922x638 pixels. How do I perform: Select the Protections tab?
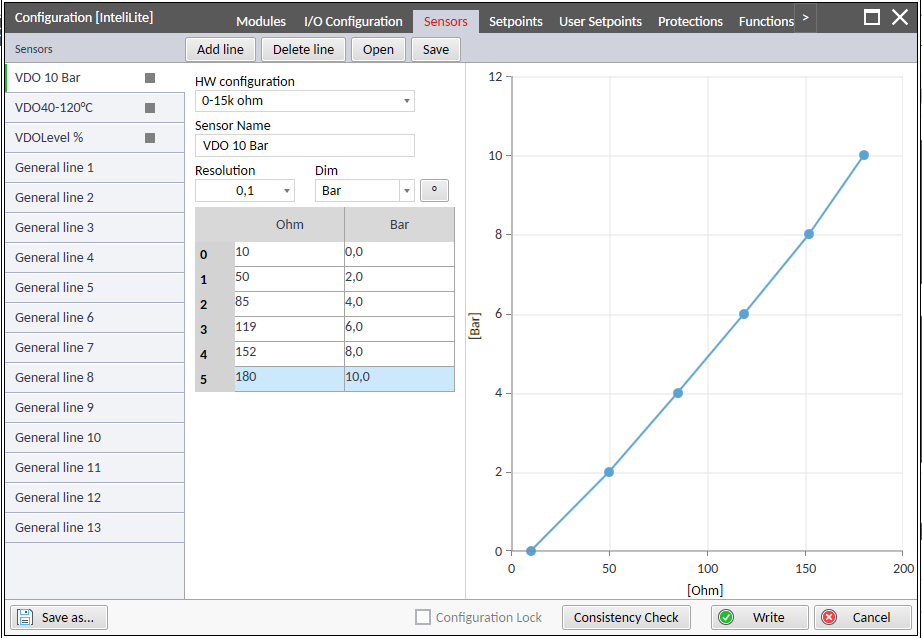(690, 20)
